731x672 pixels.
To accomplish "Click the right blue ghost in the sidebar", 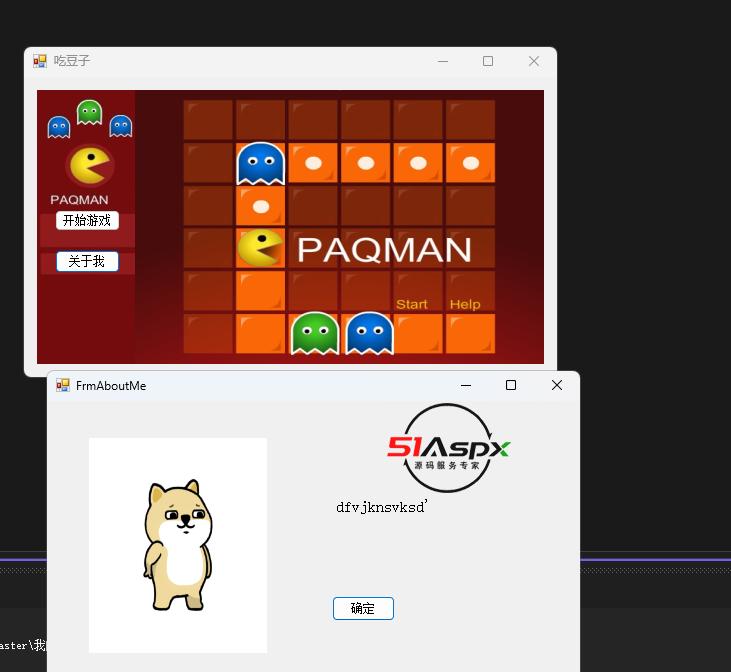I will coord(121,126).
